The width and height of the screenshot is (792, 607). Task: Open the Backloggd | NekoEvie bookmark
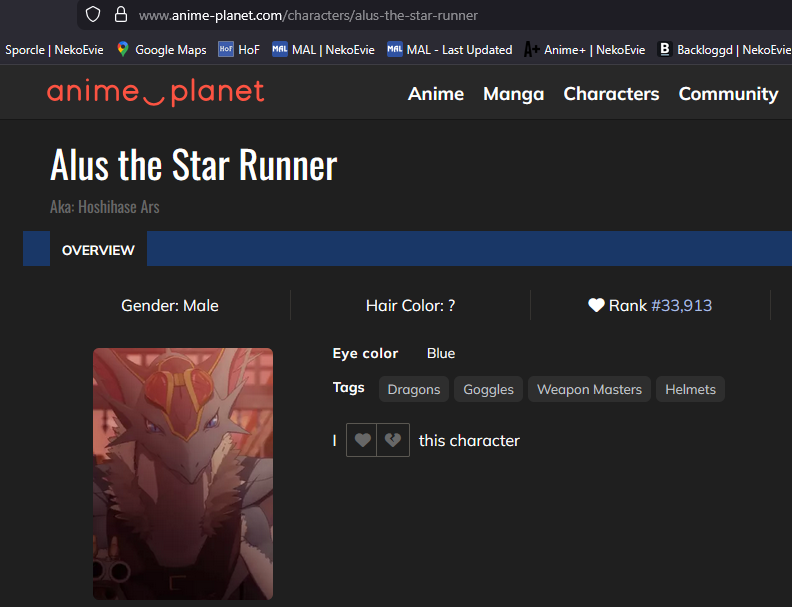(725, 49)
